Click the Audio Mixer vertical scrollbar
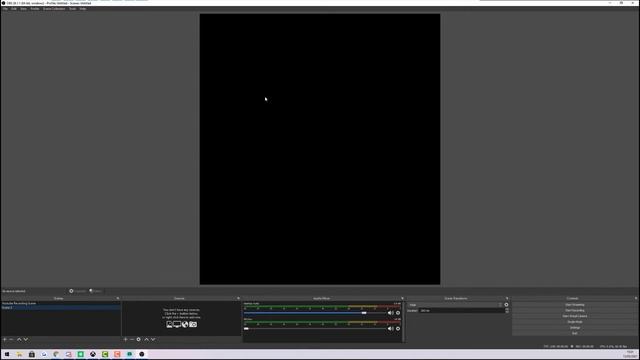This screenshot has height=360, width=640. [403, 322]
